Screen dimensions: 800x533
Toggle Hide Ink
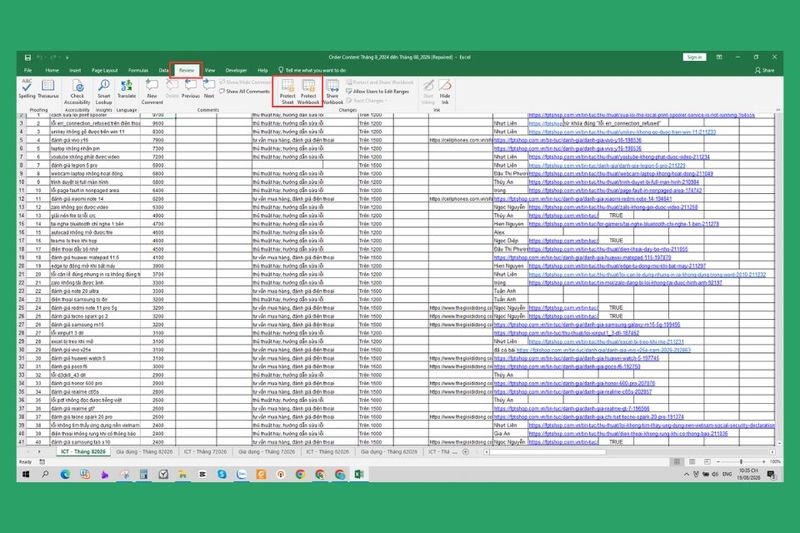point(445,92)
